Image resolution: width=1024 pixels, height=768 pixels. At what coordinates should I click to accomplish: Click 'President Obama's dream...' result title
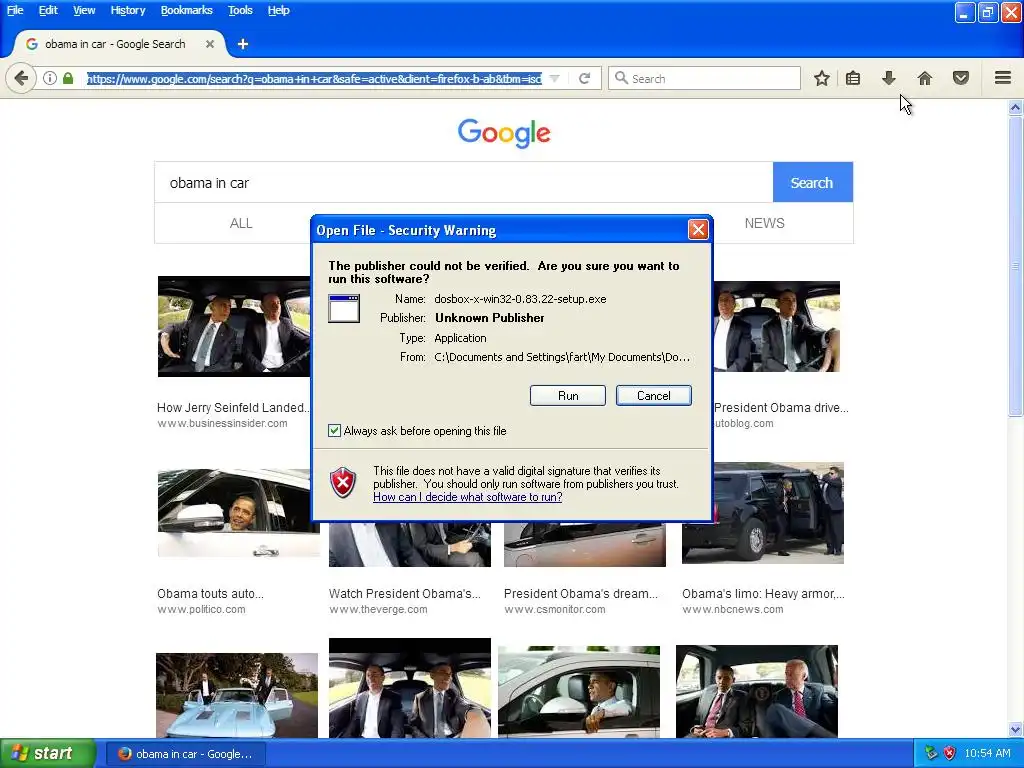click(x=581, y=594)
